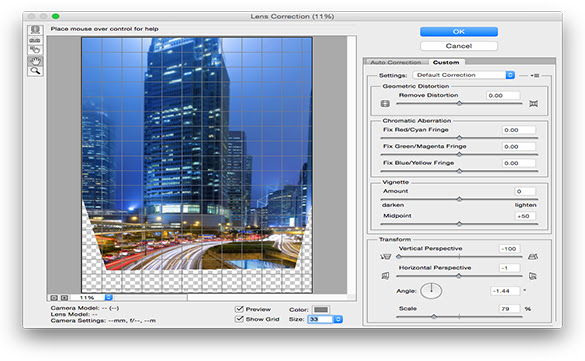Image resolution: width=585 pixels, height=361 pixels.
Task: Click the preview vertical scrollbar
Action: click(x=351, y=166)
